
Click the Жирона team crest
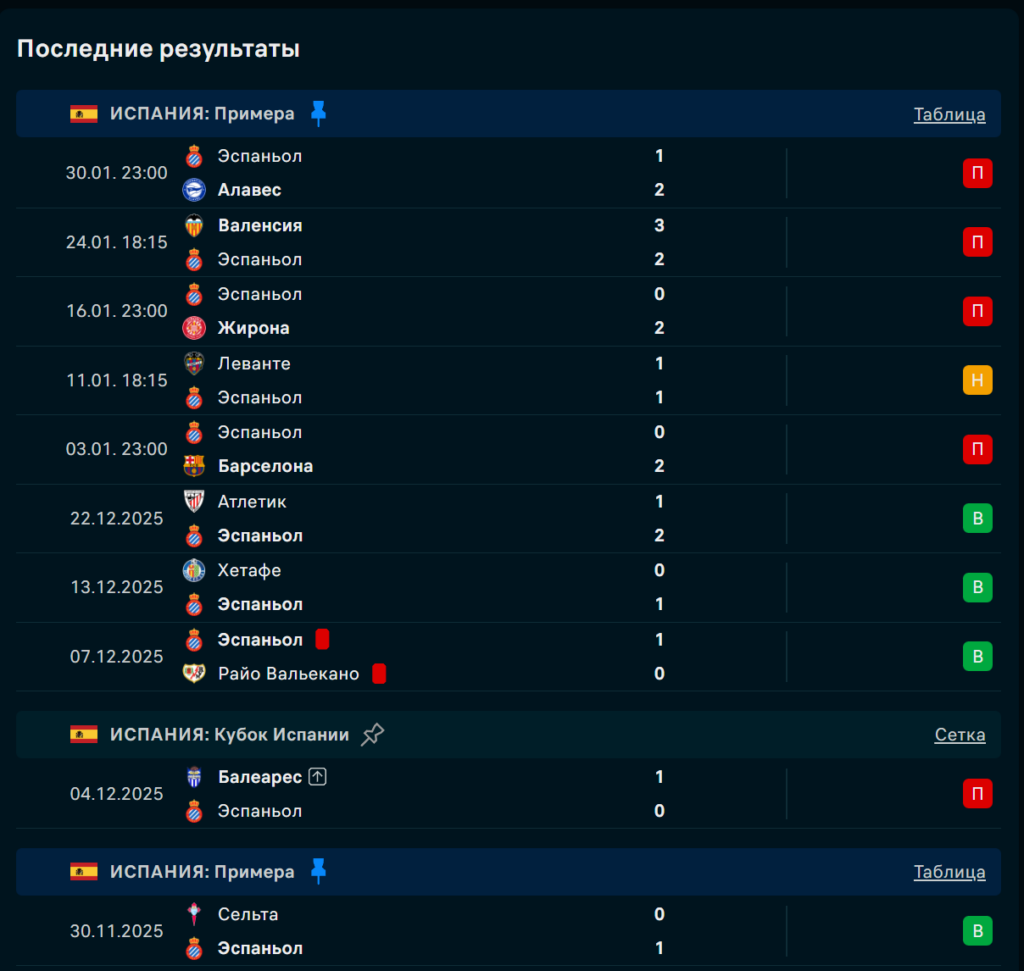pos(194,328)
